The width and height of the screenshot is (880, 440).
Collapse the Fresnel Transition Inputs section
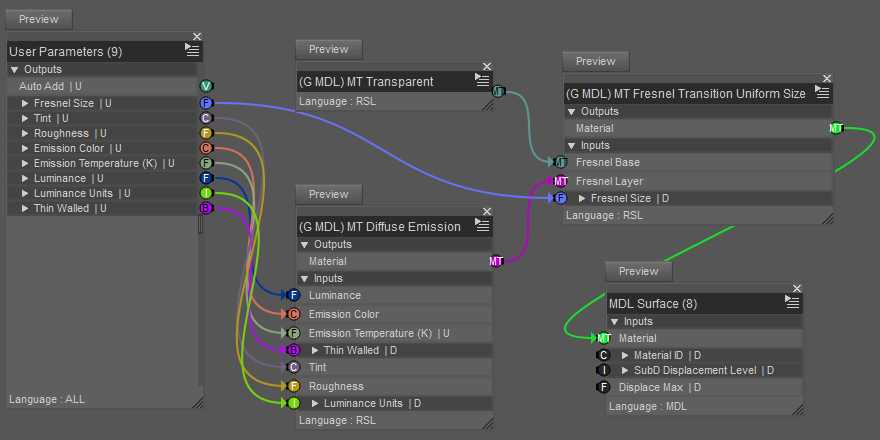tap(571, 145)
